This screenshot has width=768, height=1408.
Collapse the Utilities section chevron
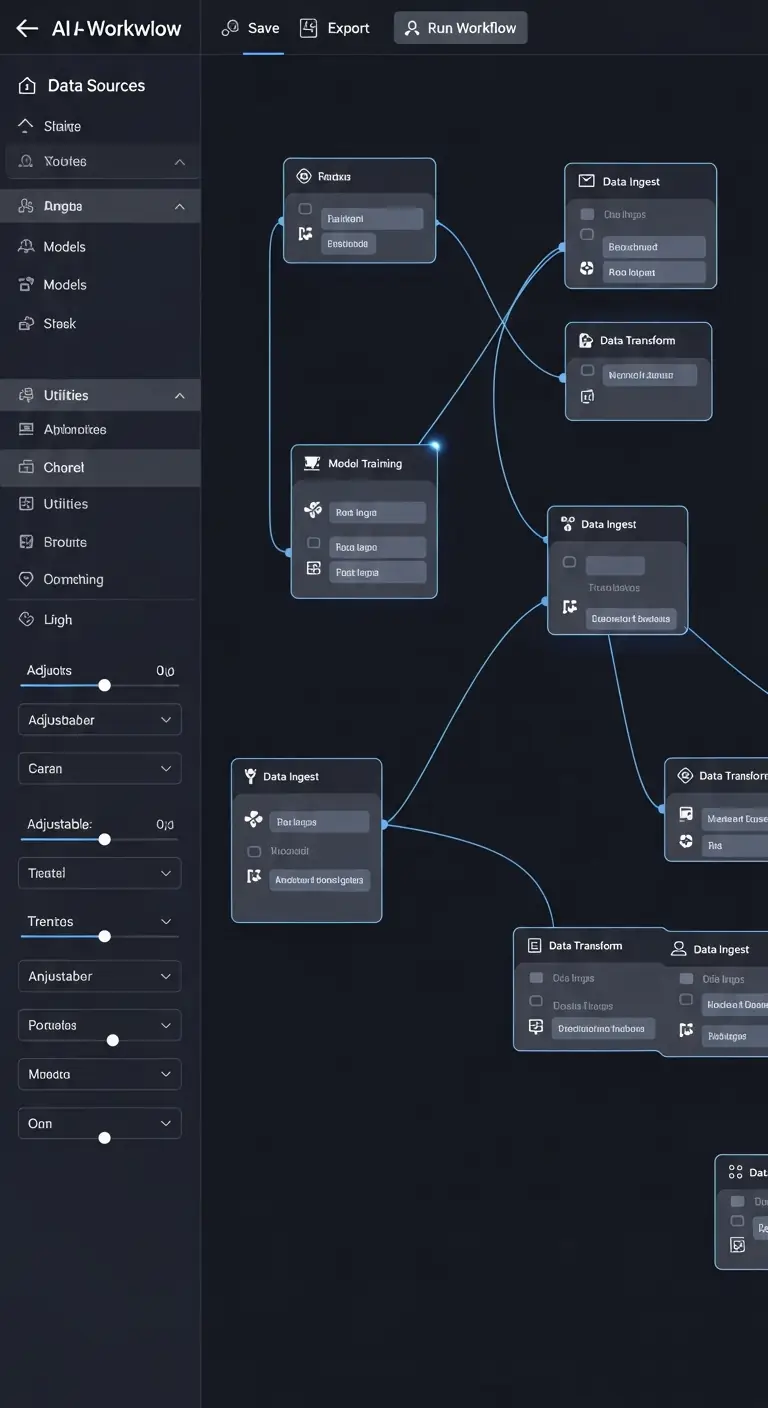coord(180,396)
